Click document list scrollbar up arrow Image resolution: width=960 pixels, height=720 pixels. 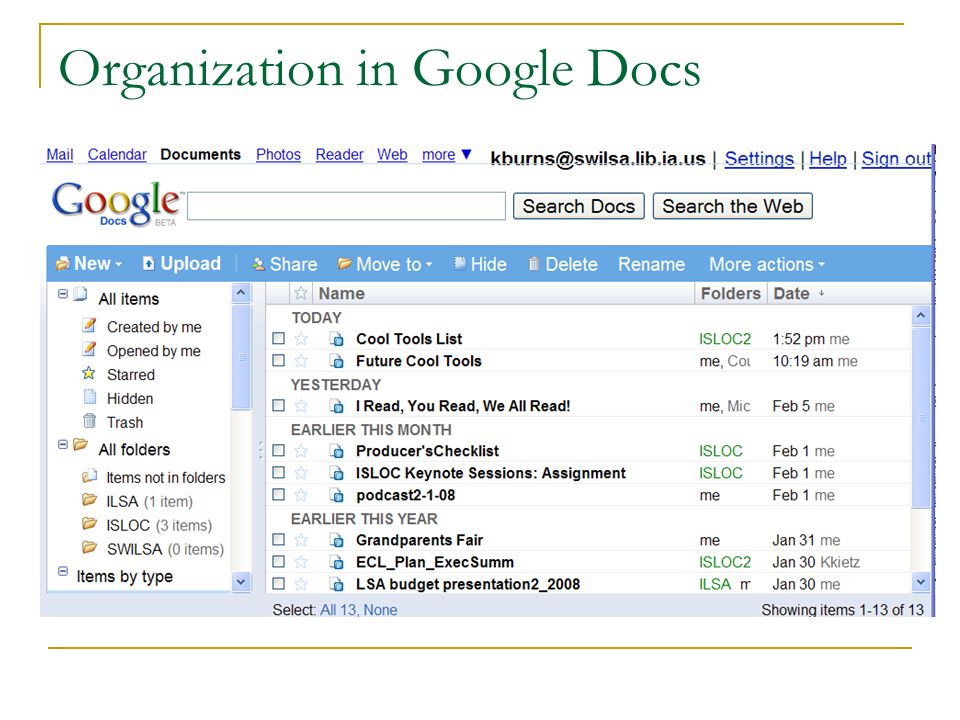[920, 316]
